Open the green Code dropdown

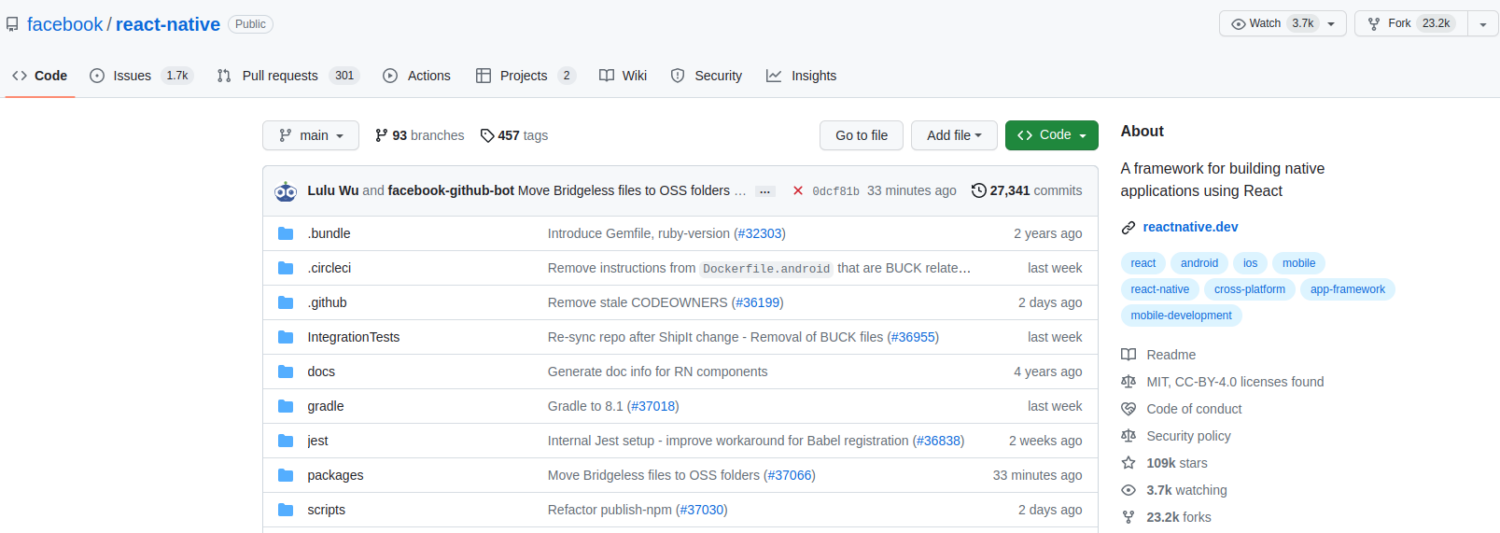1052,135
